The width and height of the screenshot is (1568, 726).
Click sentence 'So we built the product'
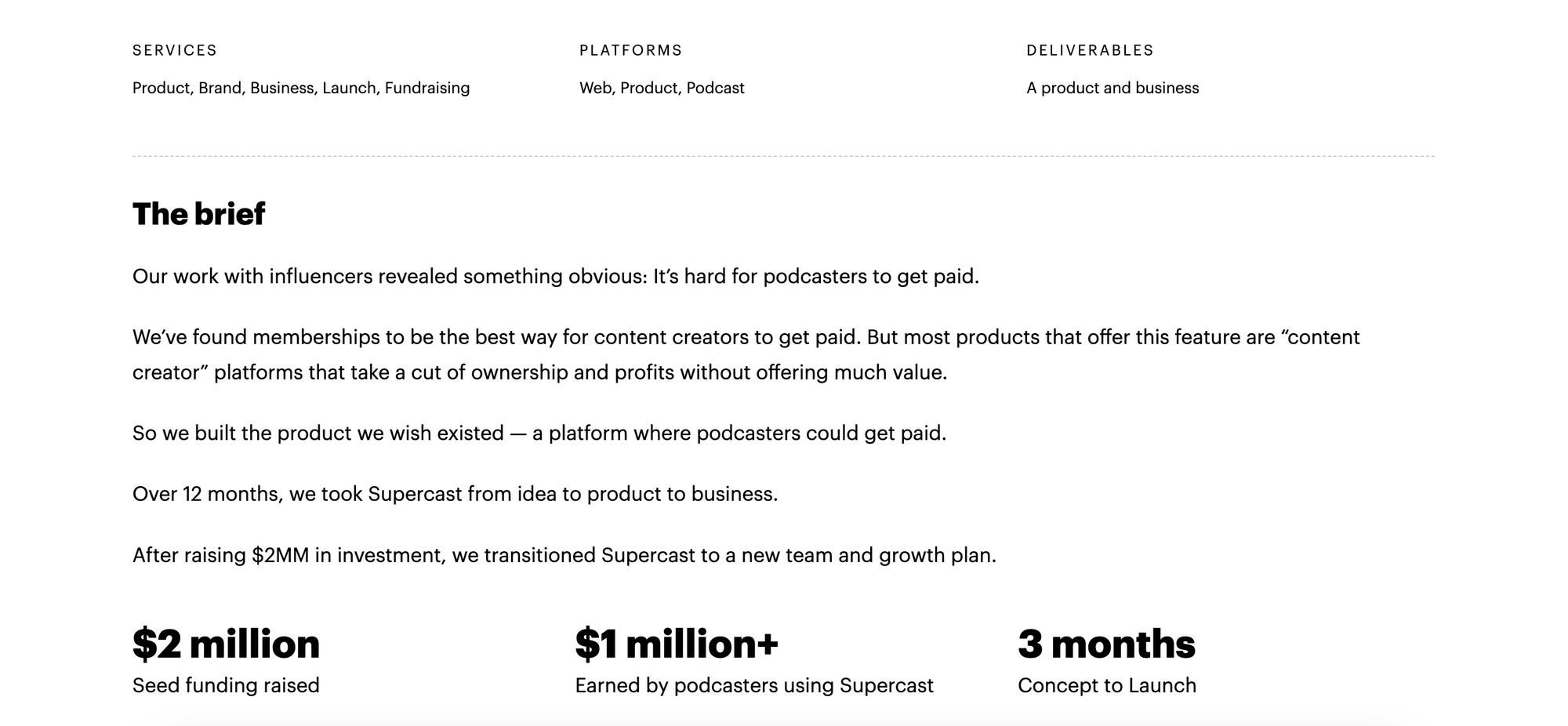[539, 434]
